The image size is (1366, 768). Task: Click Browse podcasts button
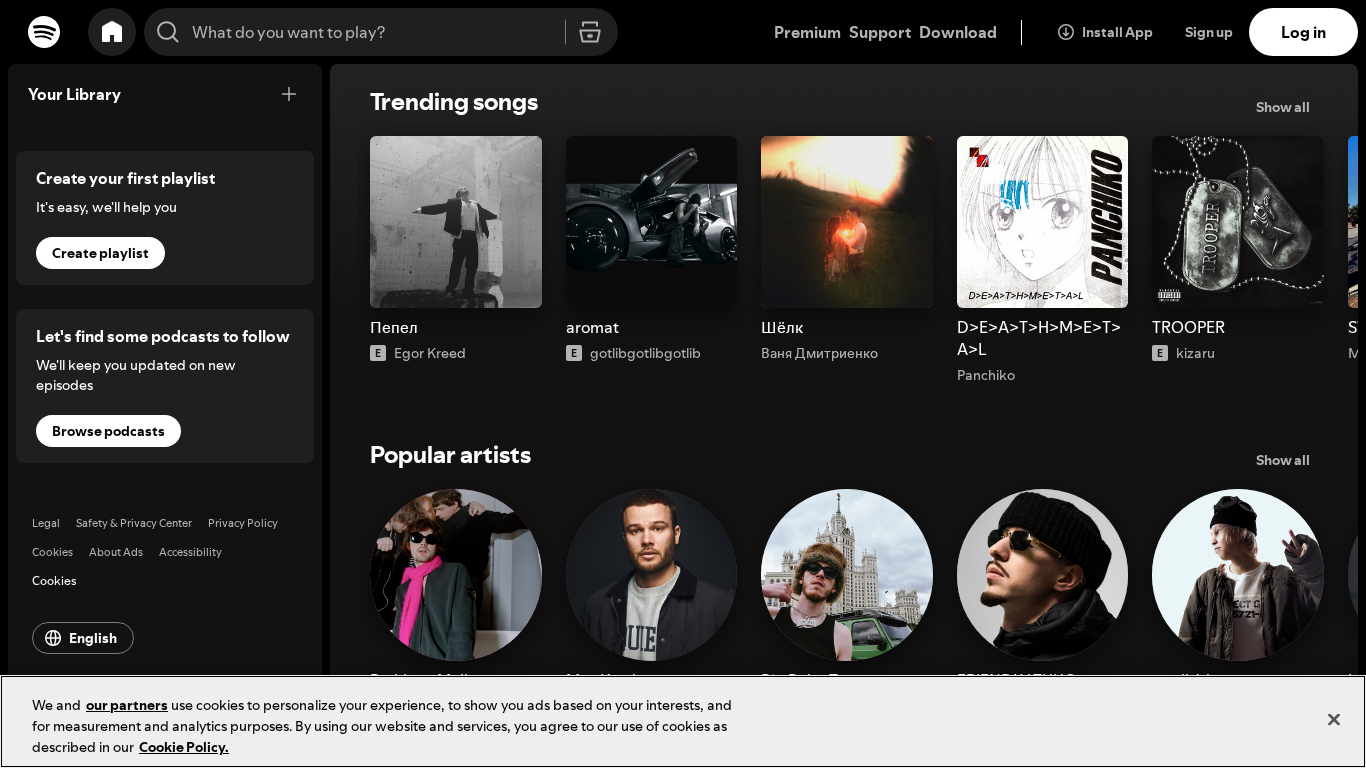click(108, 431)
